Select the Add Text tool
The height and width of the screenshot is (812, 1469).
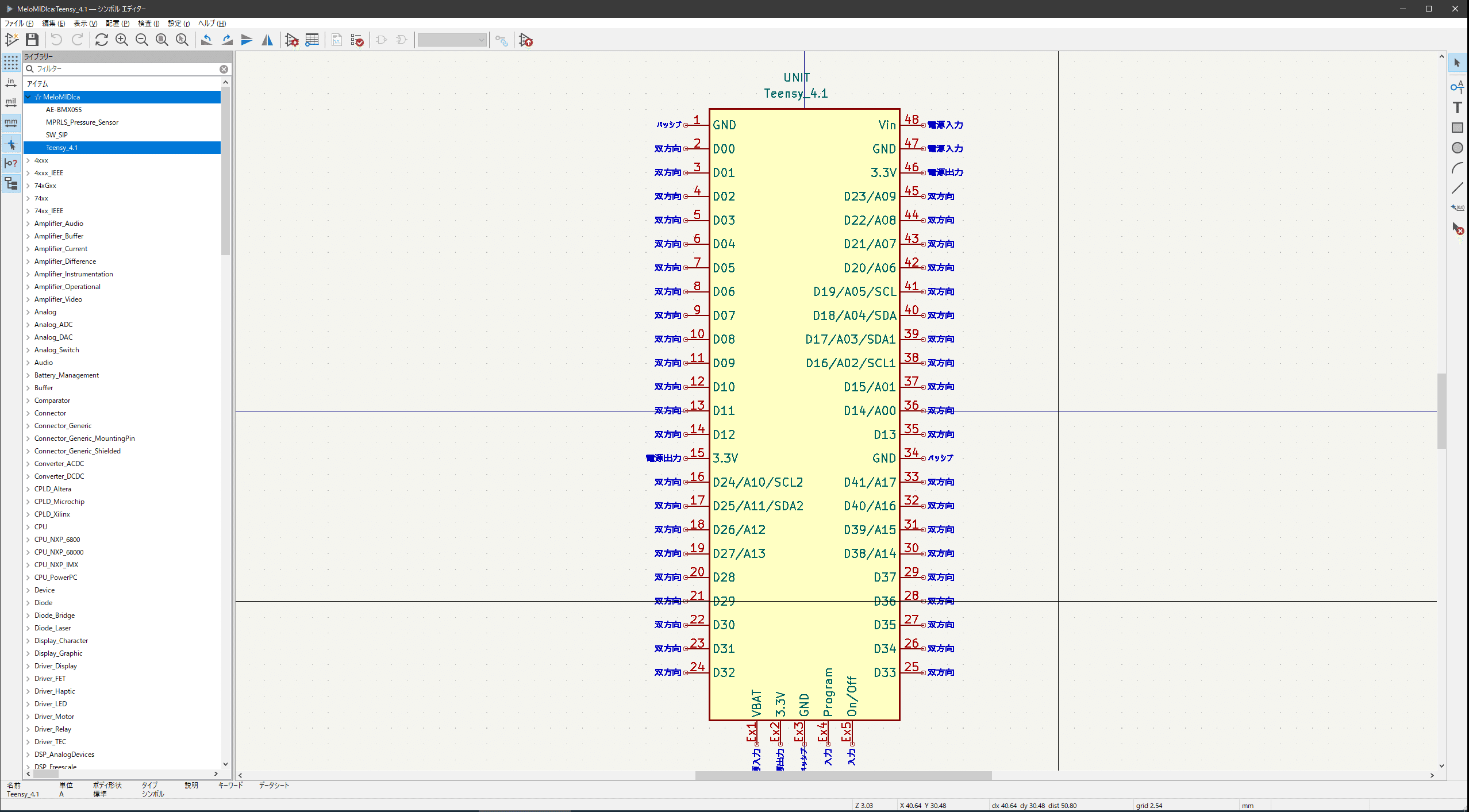point(1457,107)
